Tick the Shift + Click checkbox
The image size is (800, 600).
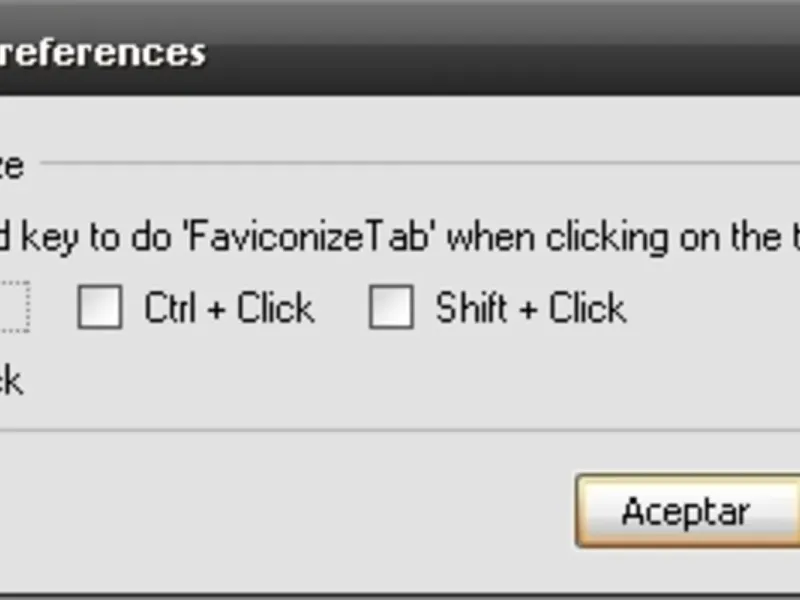391,307
